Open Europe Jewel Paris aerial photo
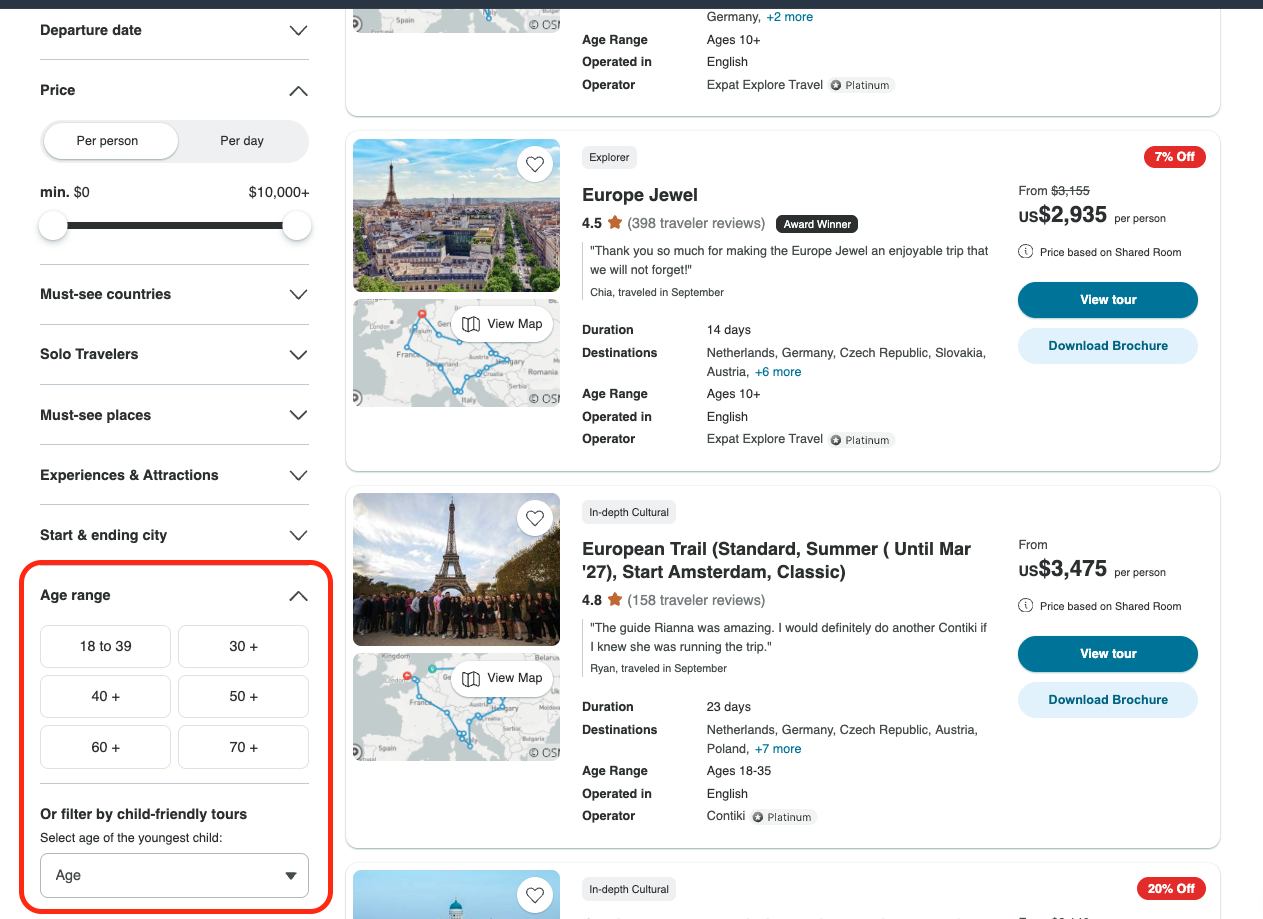This screenshot has height=919, width=1263. 456,215
